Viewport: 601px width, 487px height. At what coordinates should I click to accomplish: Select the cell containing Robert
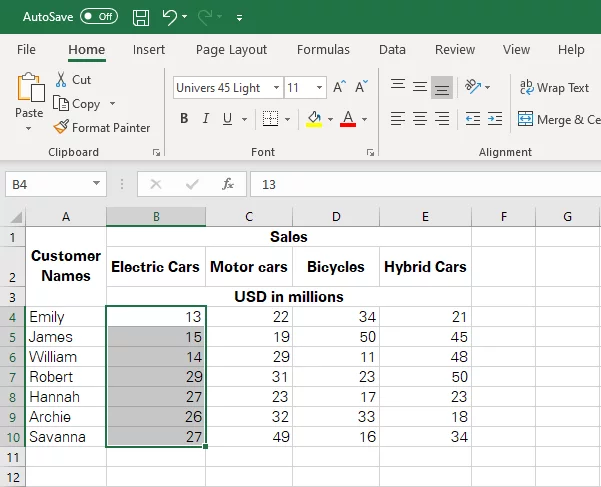(66, 377)
